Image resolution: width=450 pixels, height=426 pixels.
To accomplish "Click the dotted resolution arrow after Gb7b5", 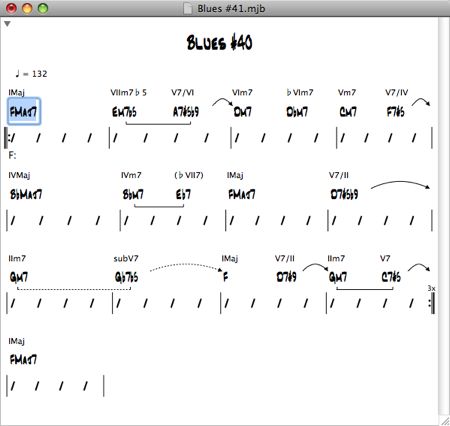I will coord(186,267).
